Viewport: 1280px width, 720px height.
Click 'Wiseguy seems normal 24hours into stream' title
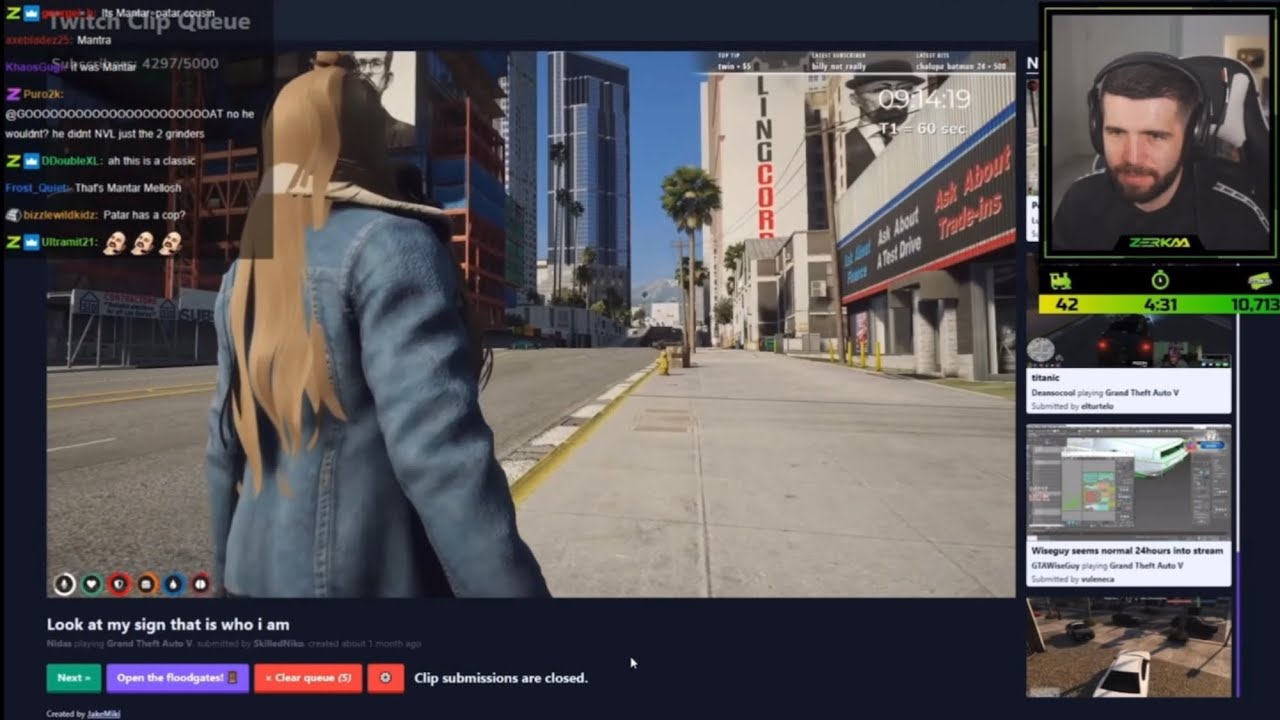click(x=1127, y=551)
